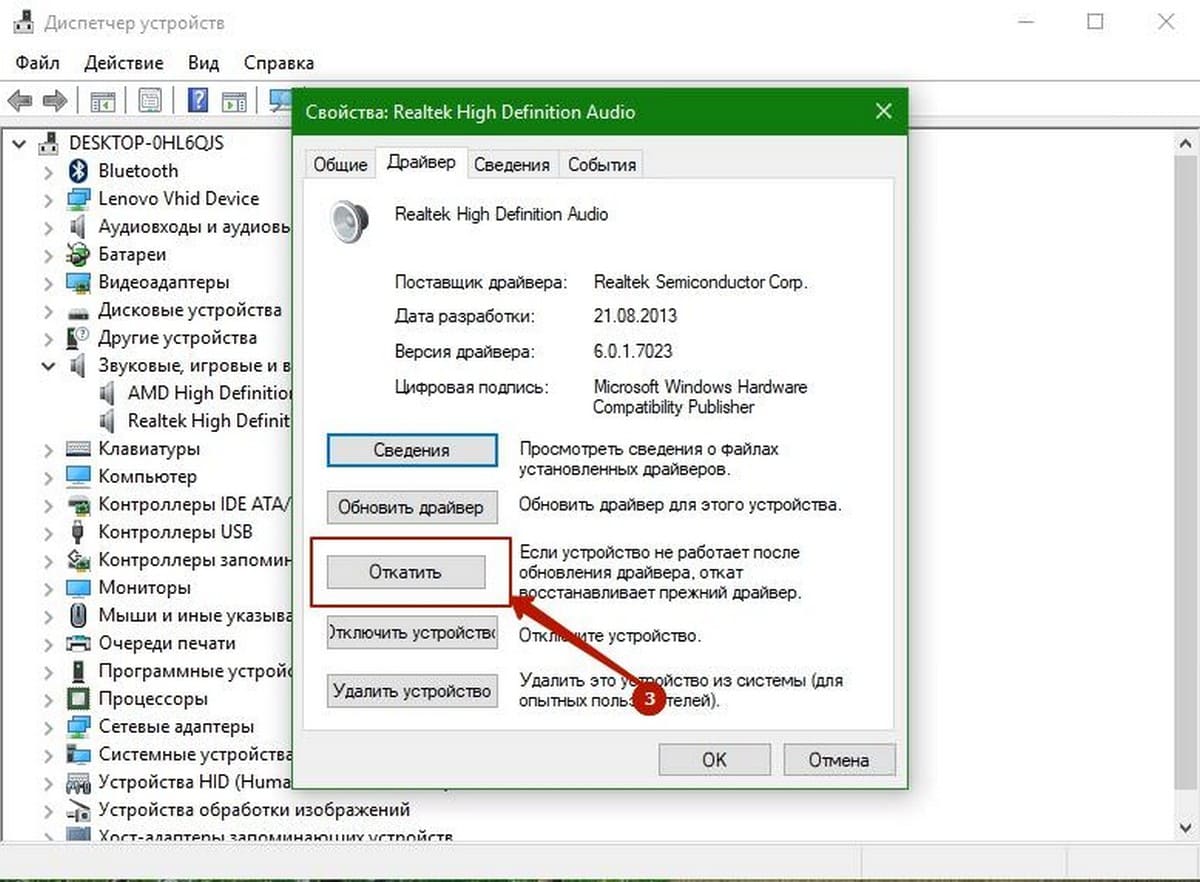
Task: Click the Realtek Semiconductor Corp. provider text
Action: click(700, 282)
